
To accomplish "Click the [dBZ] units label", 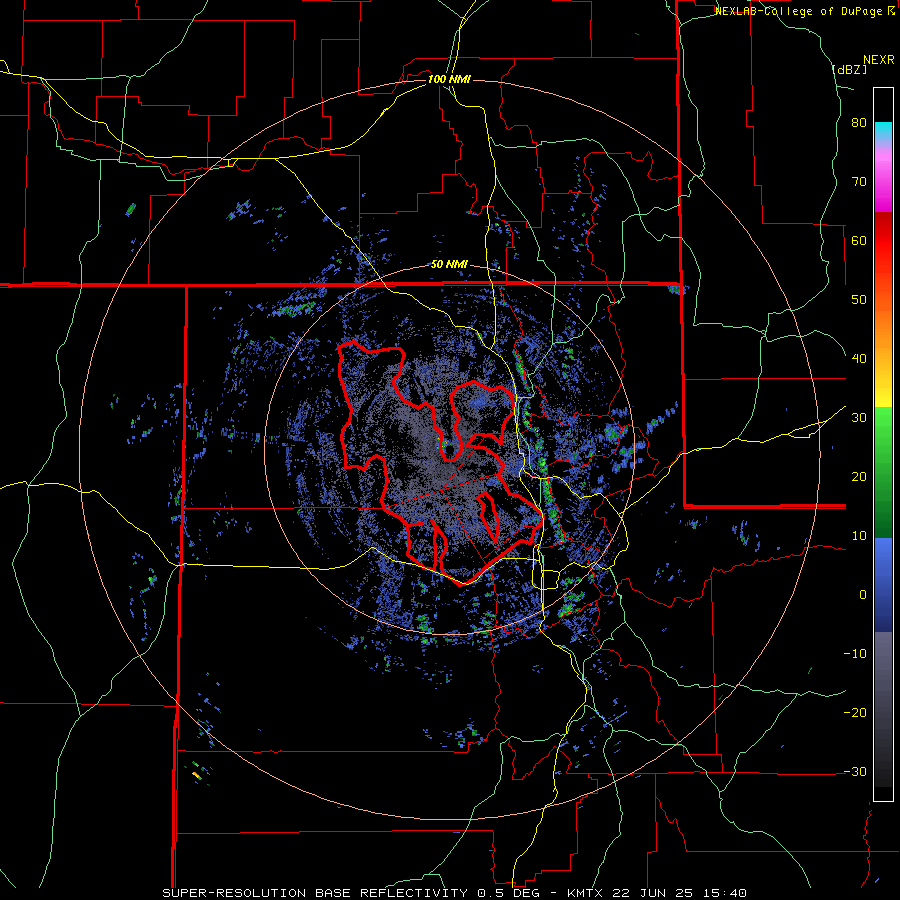I will coord(849,69).
